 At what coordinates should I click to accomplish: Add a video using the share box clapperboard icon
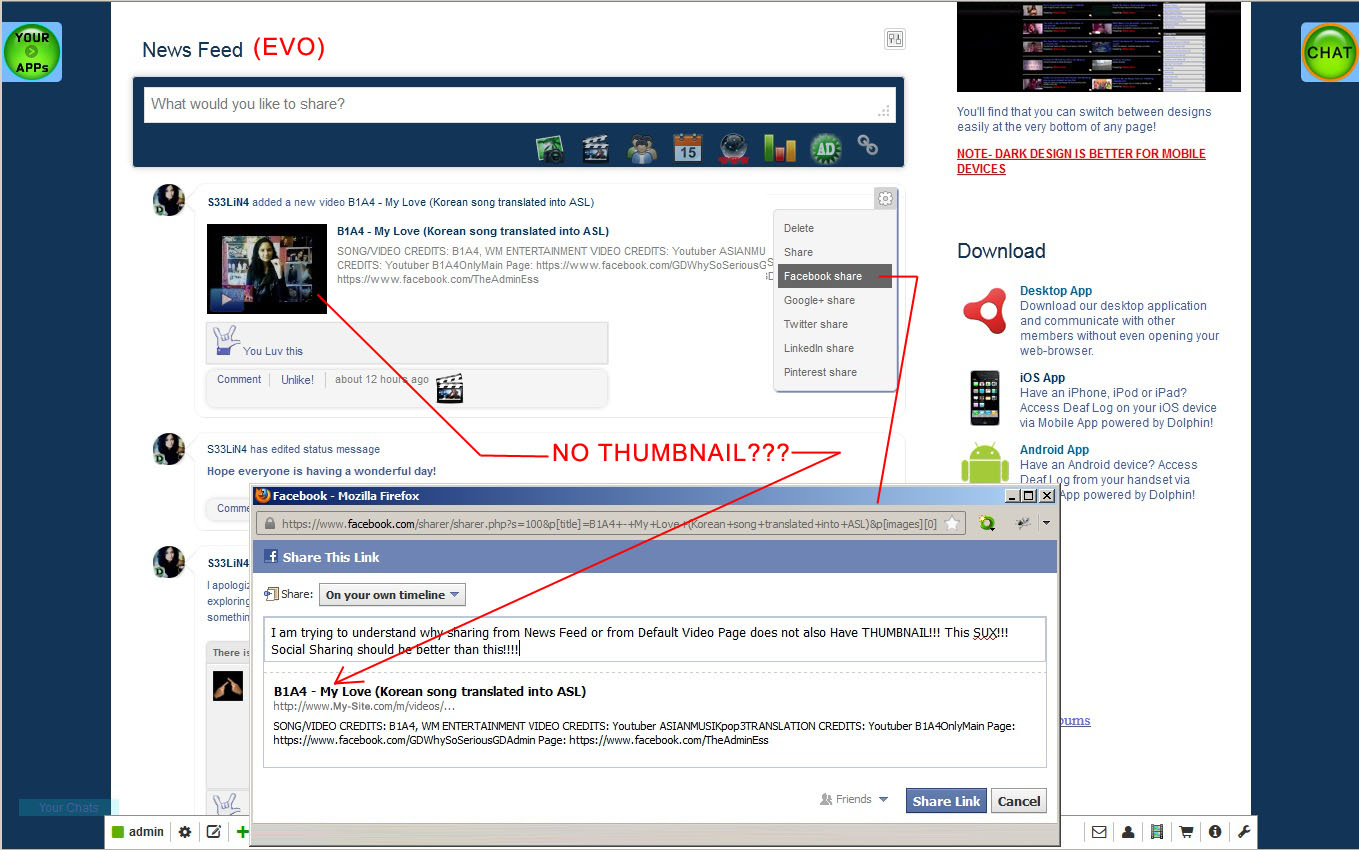[x=596, y=148]
